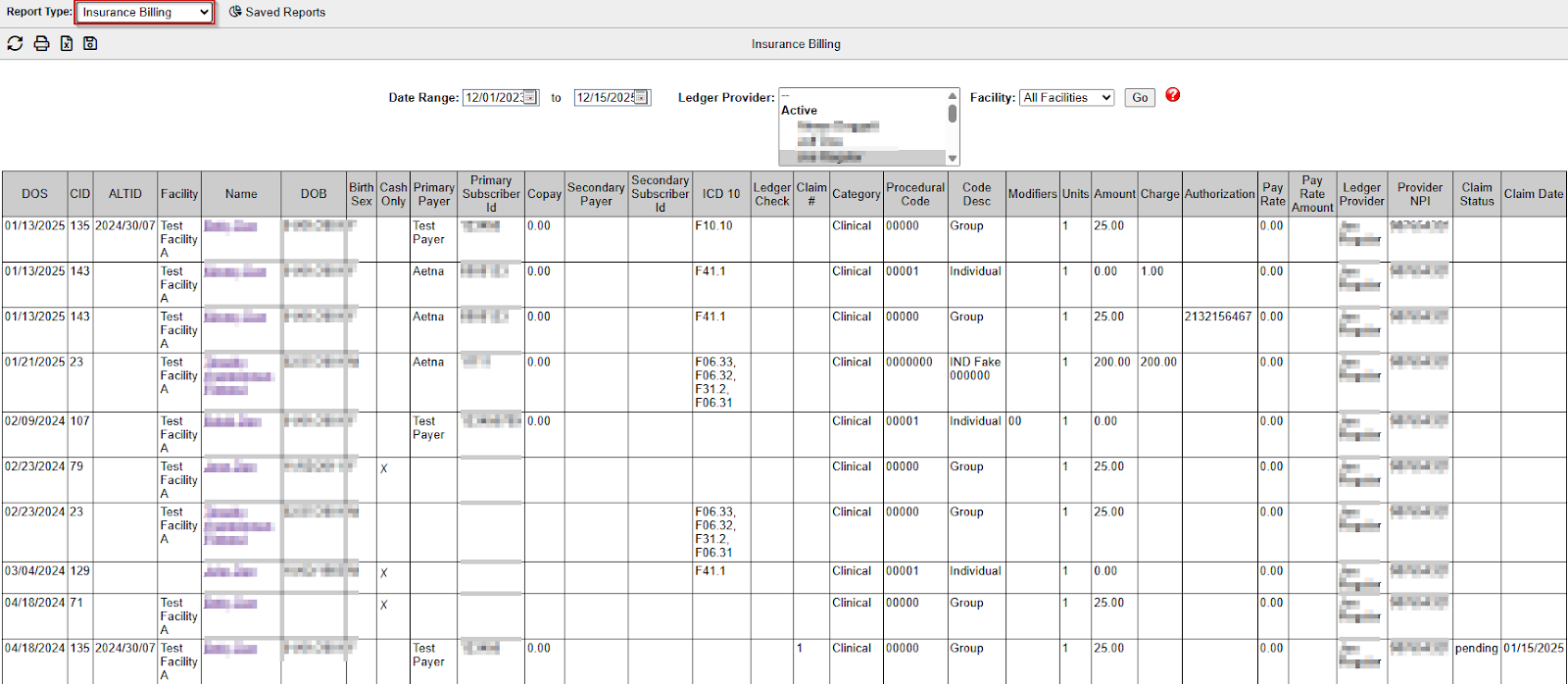This screenshot has height=684, width=1568.
Task: Print the report using printer icon
Action: [41, 43]
